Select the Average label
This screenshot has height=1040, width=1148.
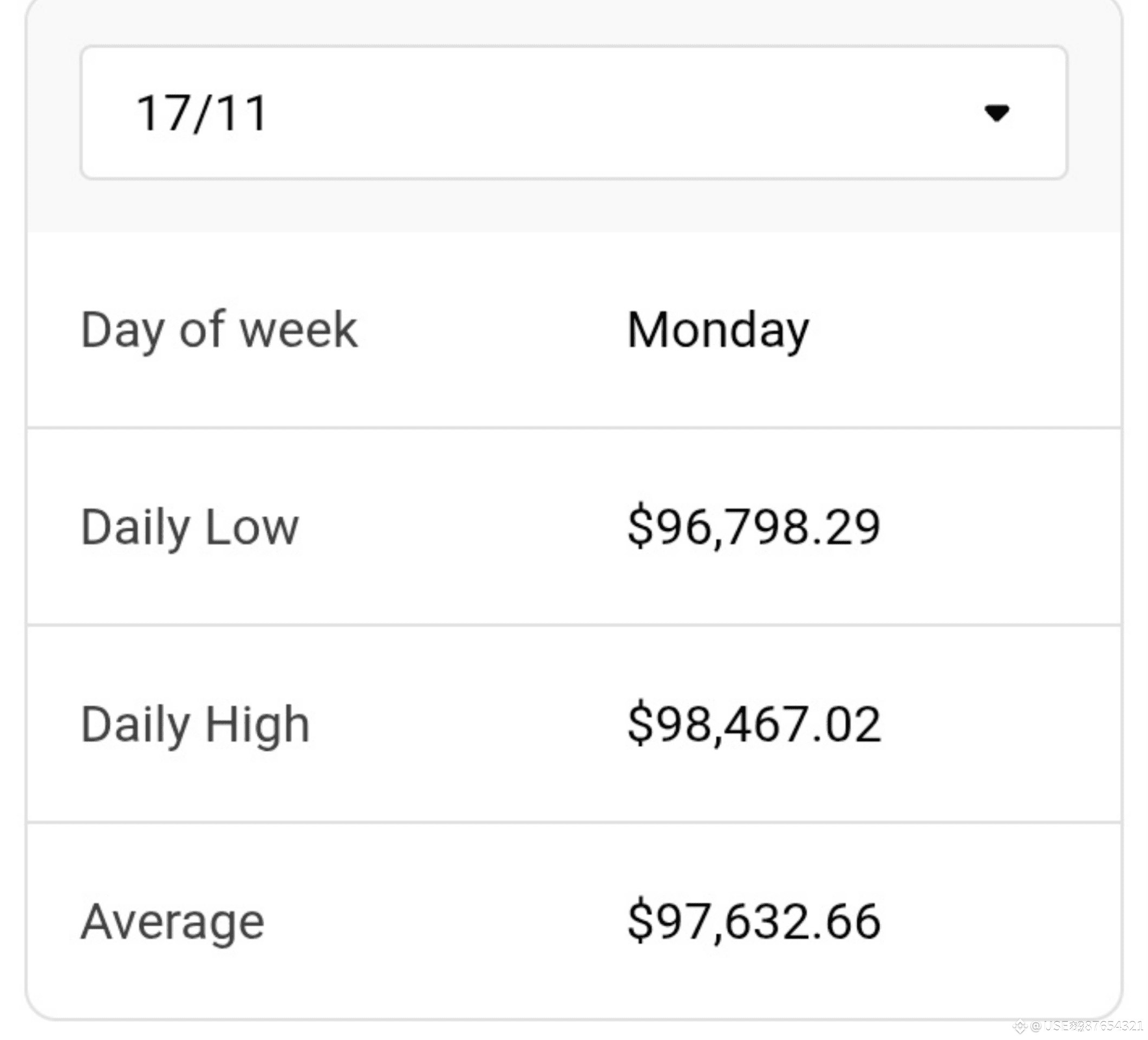(x=173, y=922)
